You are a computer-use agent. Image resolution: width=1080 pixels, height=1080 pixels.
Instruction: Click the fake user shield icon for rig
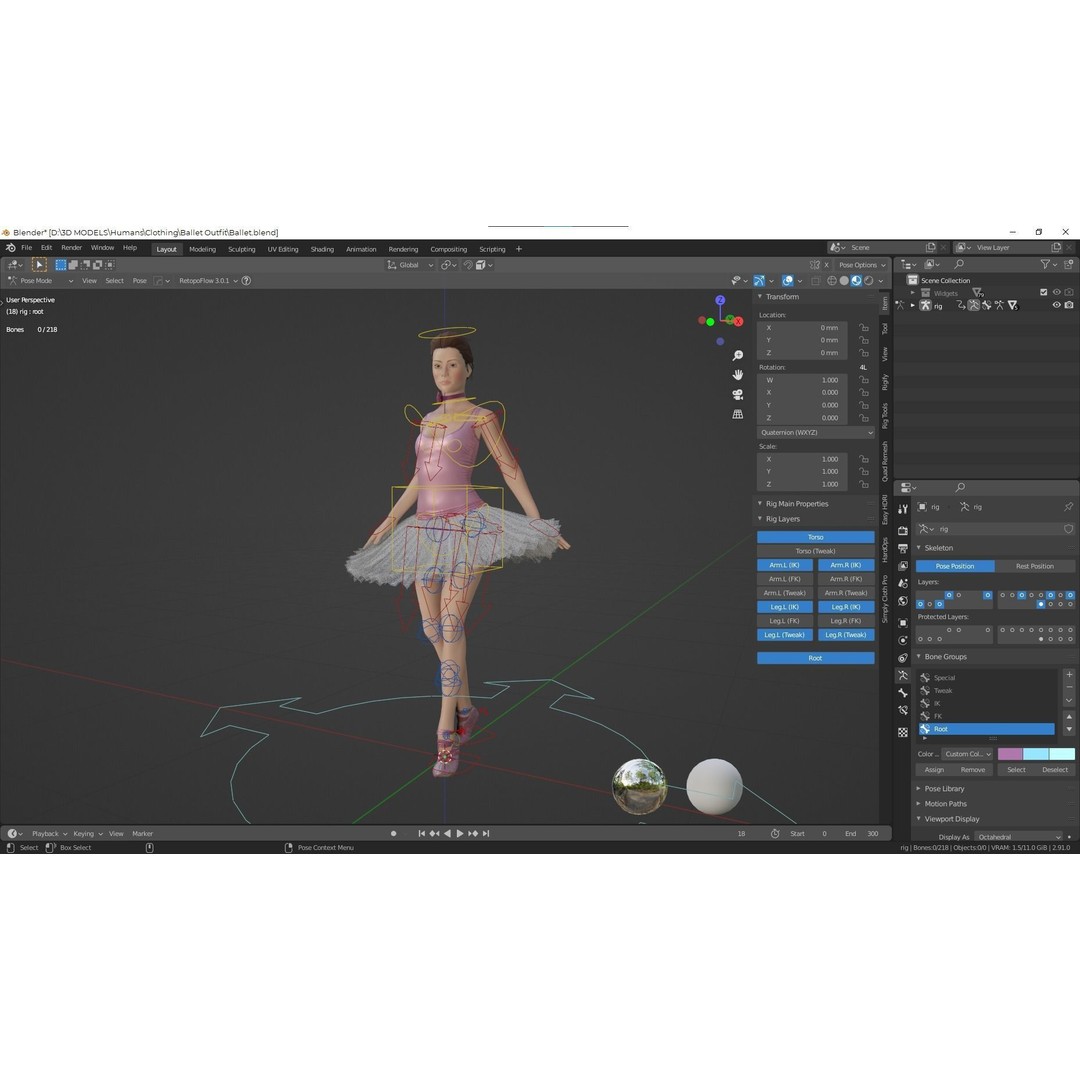pos(1068,529)
